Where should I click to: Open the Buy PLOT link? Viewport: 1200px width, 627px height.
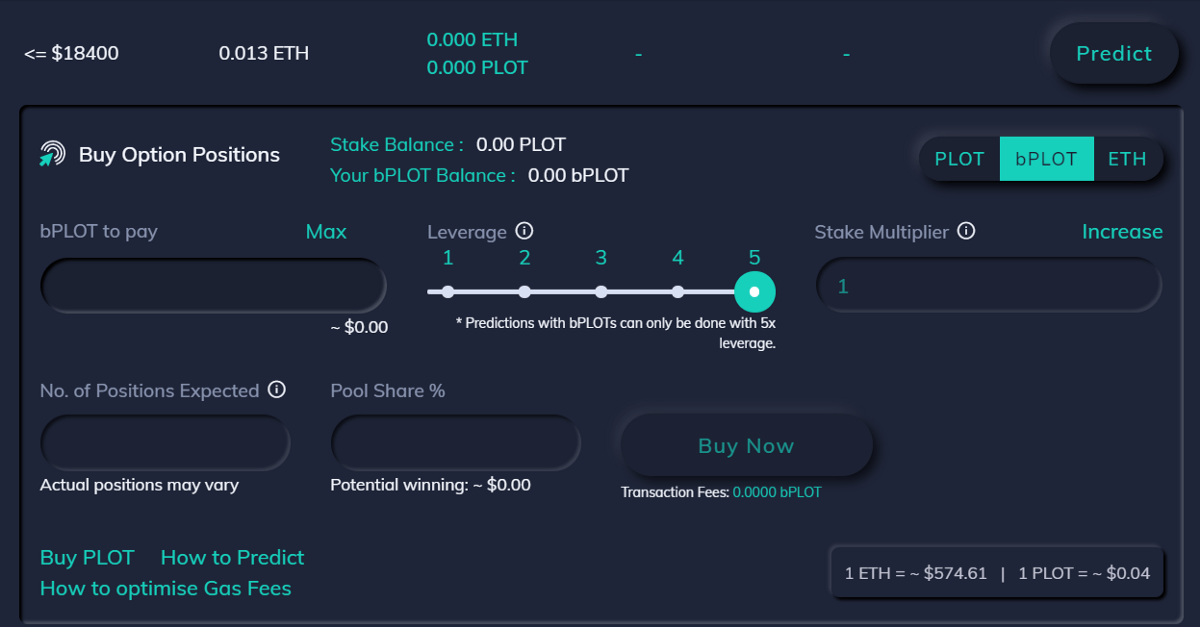[87, 557]
